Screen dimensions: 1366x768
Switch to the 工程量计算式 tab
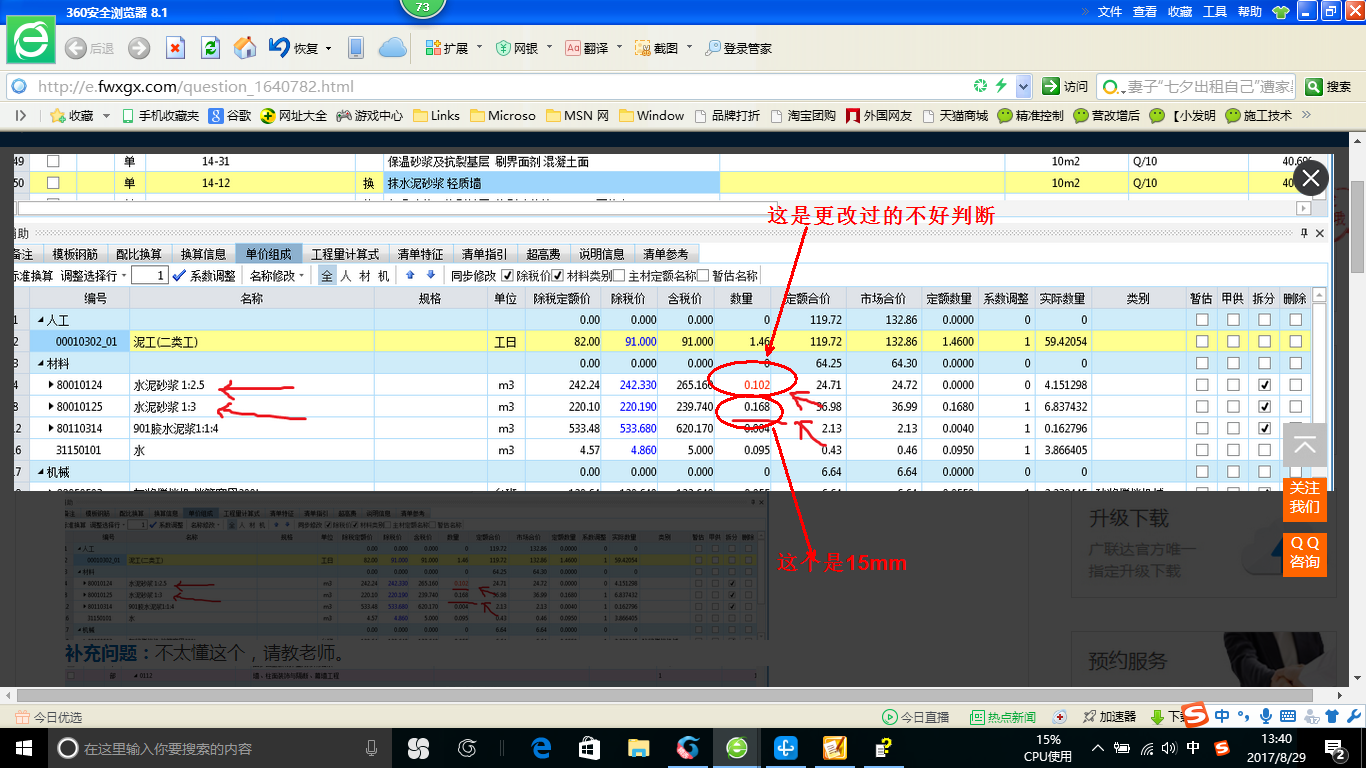(345, 254)
